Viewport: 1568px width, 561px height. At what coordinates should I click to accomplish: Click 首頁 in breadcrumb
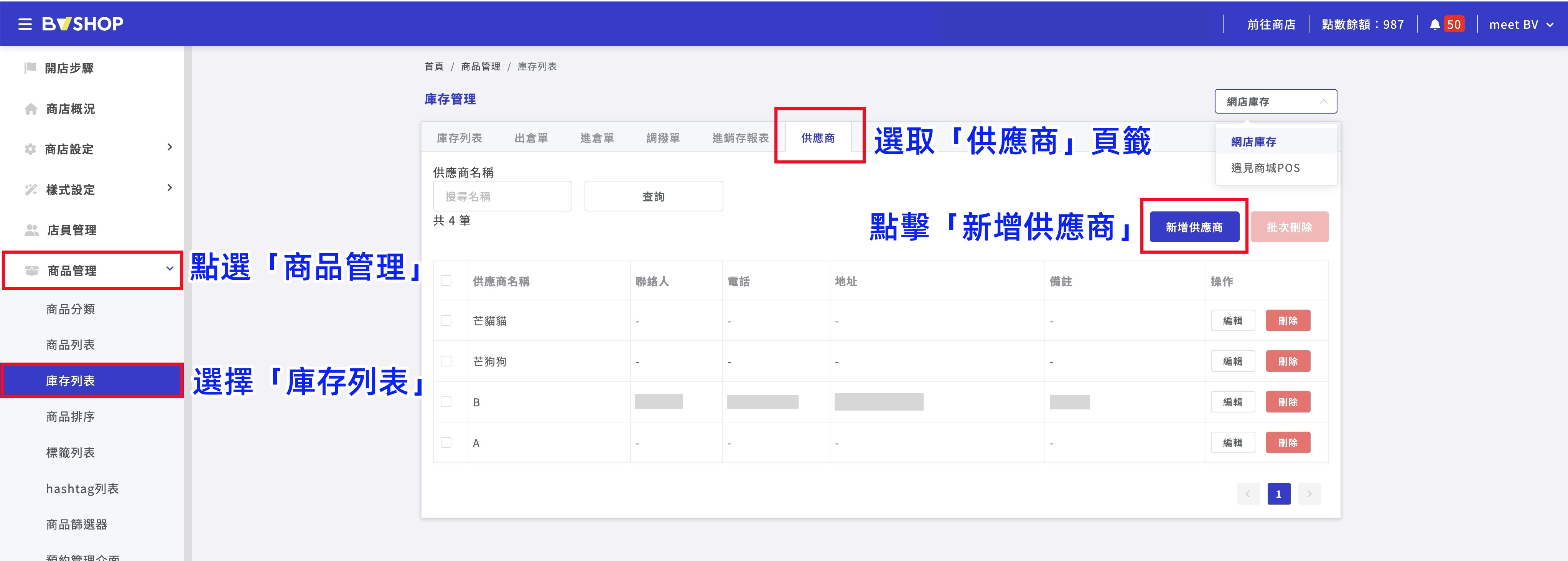pyautogui.click(x=434, y=66)
